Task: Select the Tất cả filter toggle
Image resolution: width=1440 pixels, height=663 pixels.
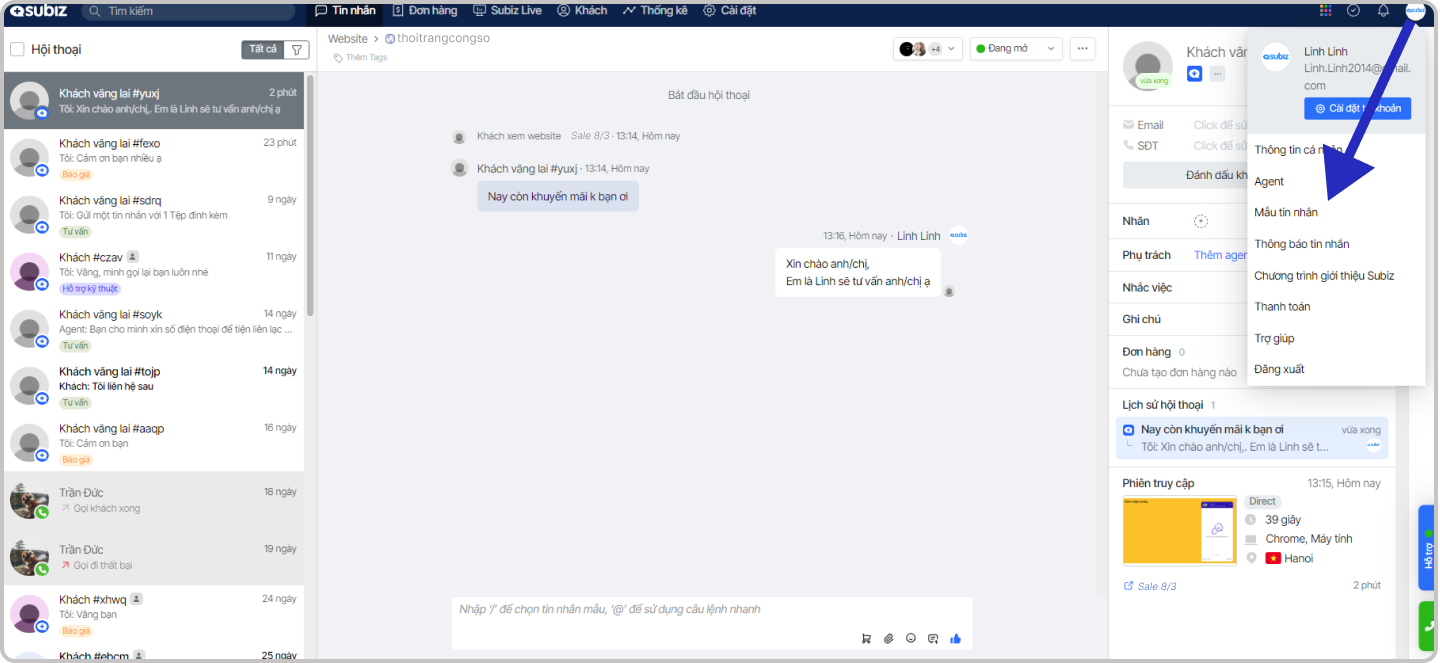Action: pos(263,49)
